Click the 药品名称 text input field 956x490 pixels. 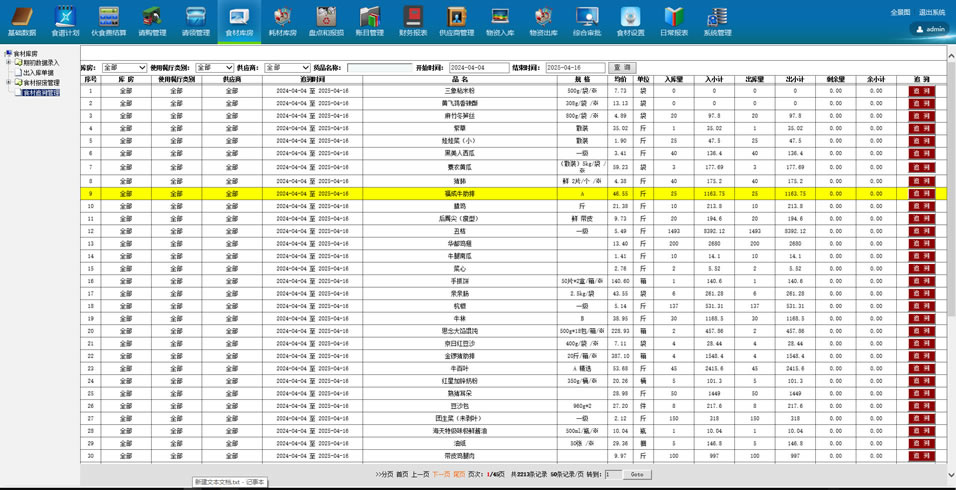tap(378, 68)
